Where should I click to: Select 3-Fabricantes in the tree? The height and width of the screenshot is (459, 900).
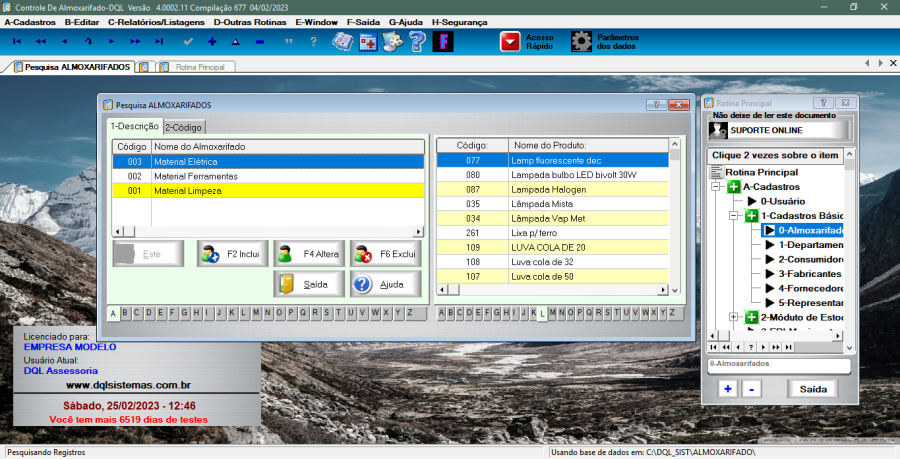coord(811,273)
